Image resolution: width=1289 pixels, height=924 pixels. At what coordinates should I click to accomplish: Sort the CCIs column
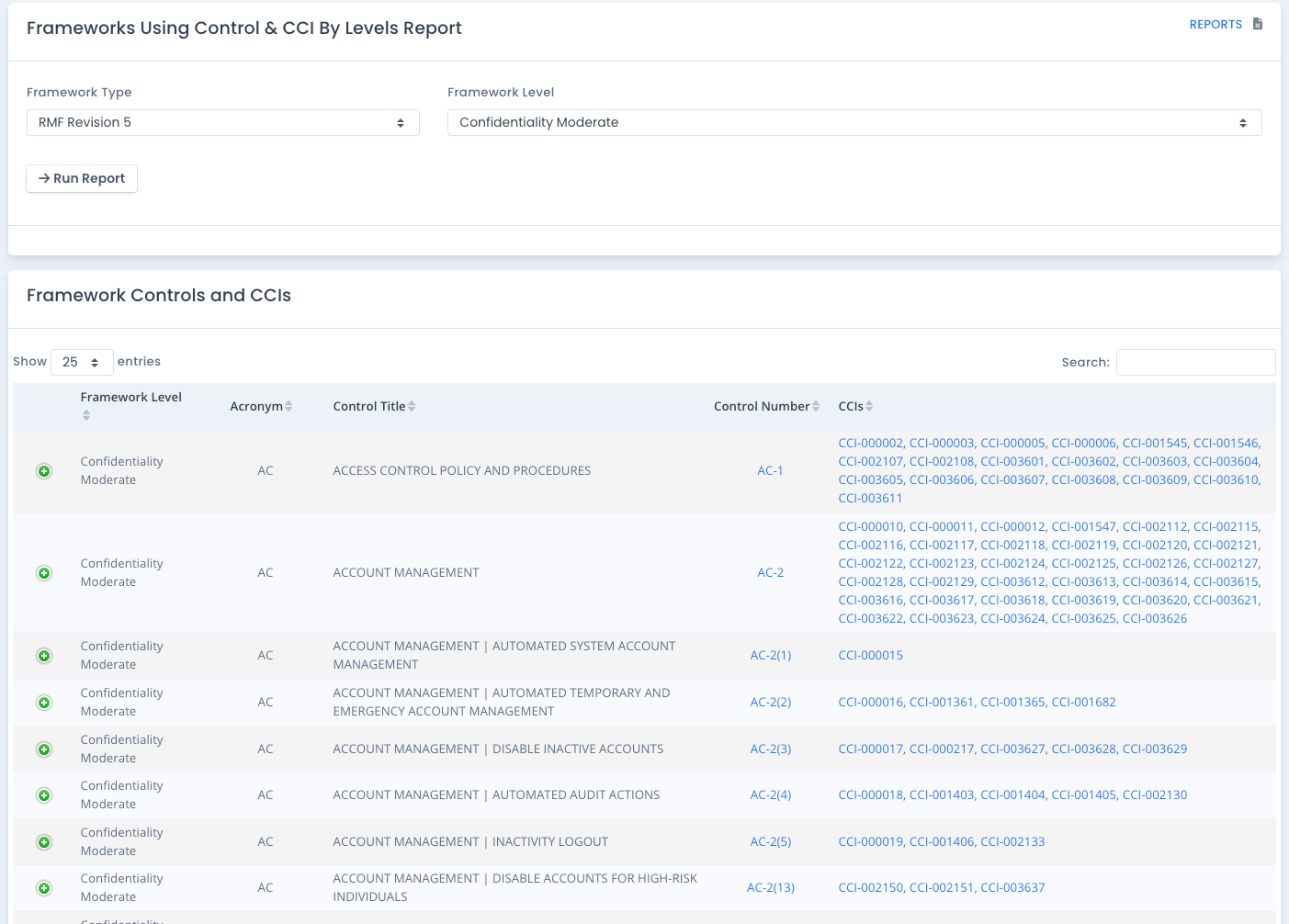[x=867, y=405]
